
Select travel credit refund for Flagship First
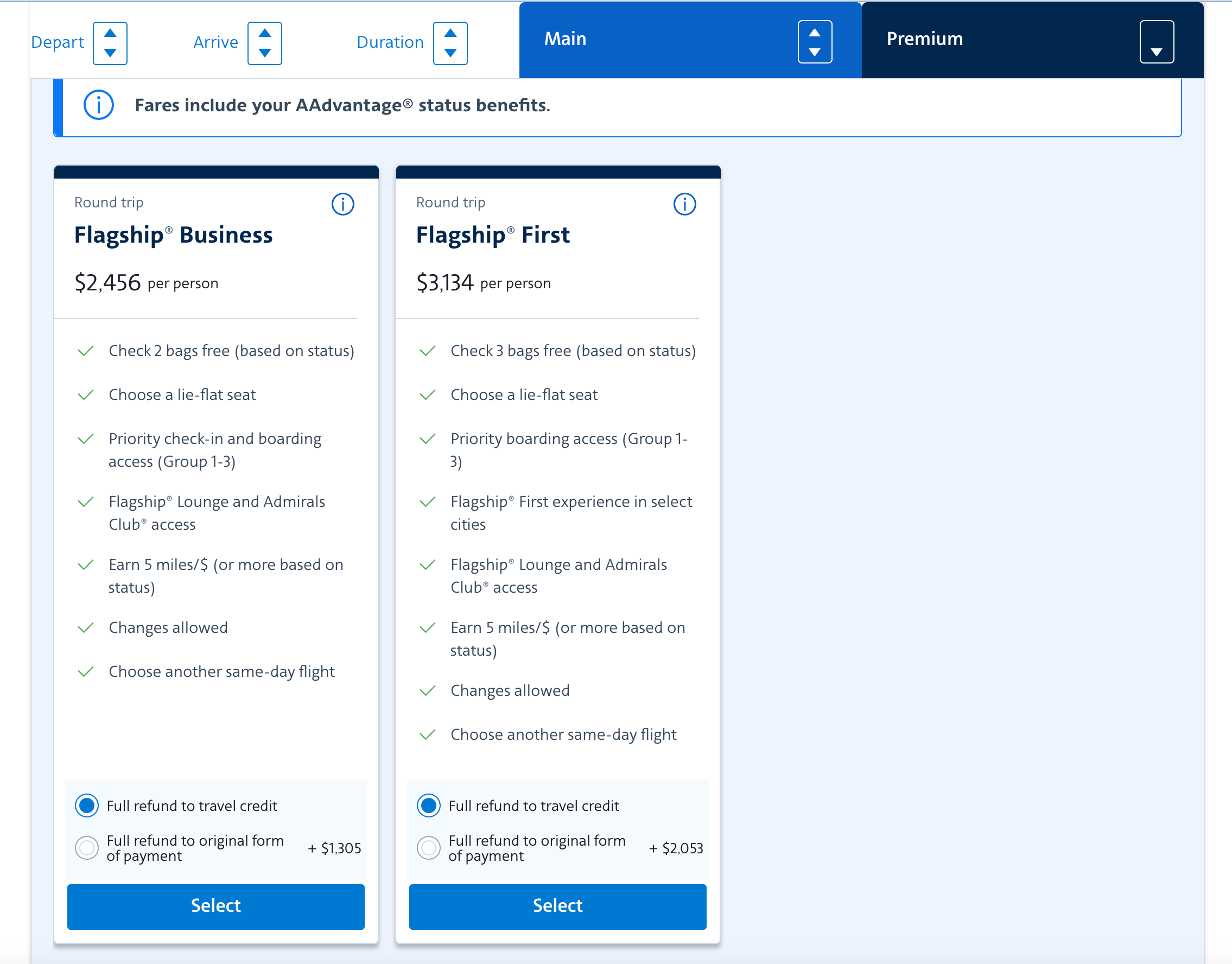click(x=428, y=806)
